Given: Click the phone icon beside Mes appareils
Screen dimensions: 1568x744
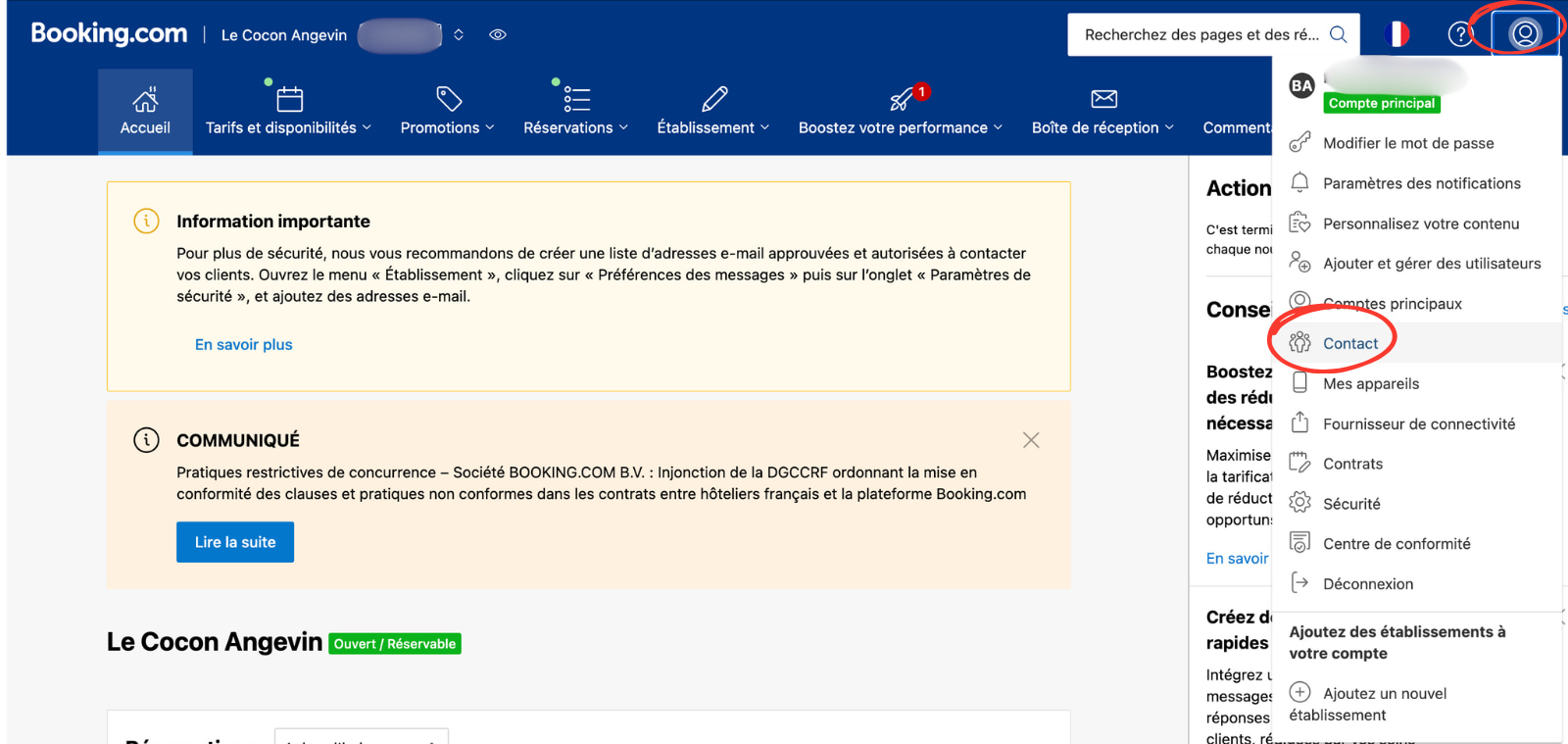Looking at the screenshot, I should (1299, 382).
